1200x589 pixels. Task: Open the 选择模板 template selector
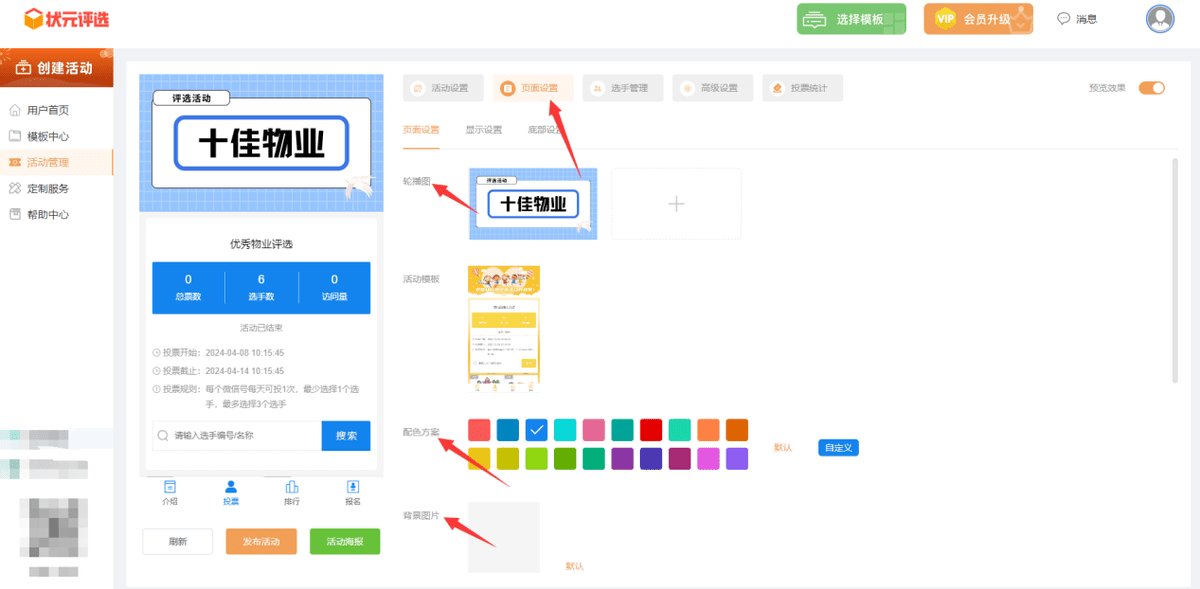[851, 19]
